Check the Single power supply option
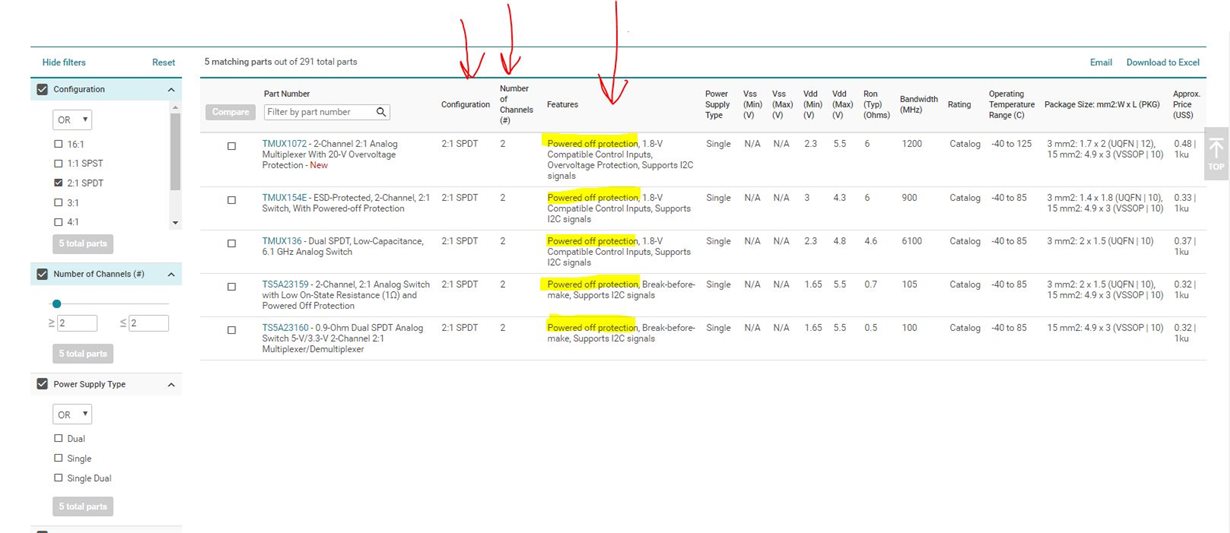Screen dimensions: 1230x533 (58, 459)
